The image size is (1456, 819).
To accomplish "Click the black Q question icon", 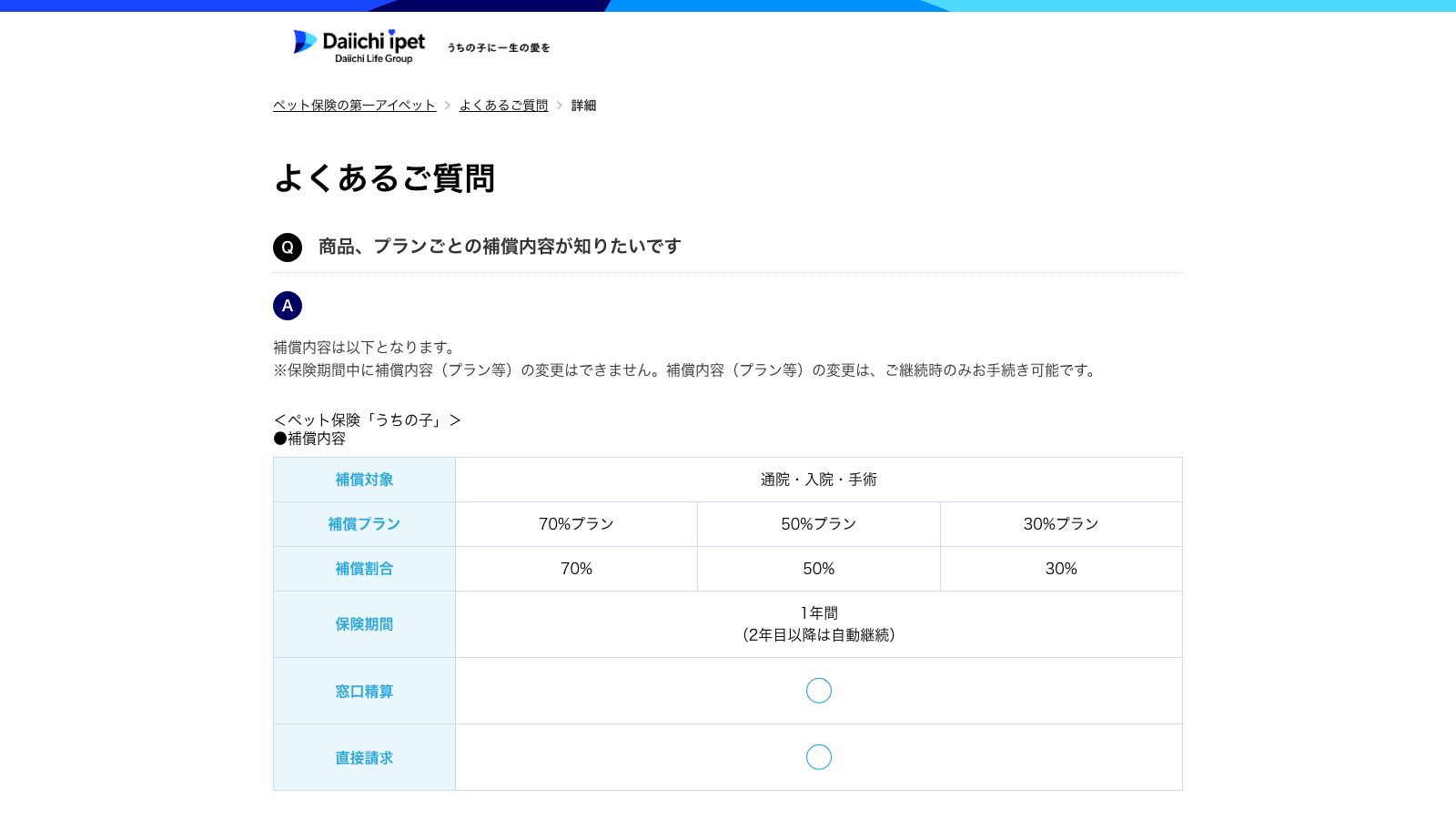I will click(x=288, y=248).
